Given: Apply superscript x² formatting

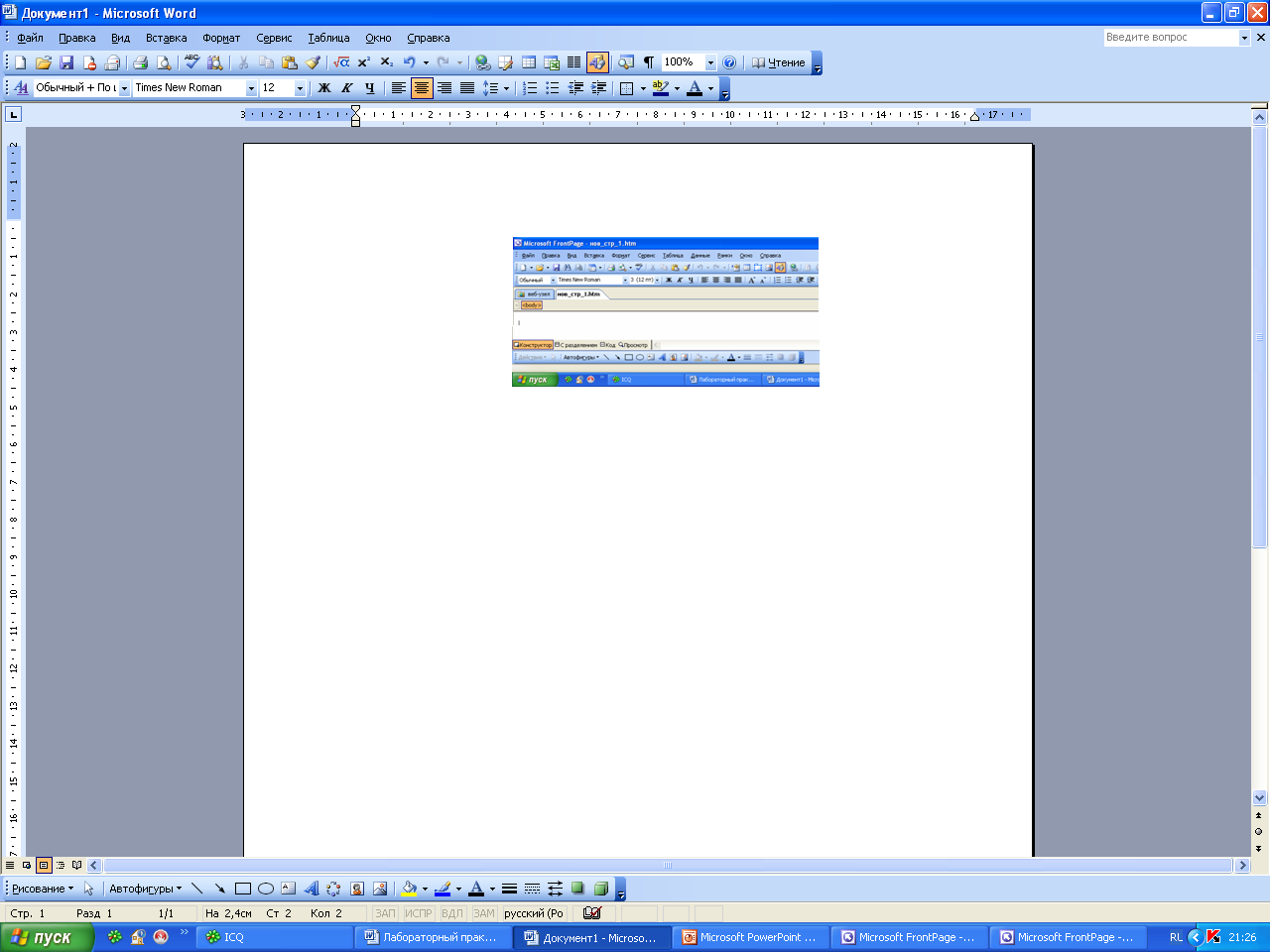Looking at the screenshot, I should (x=364, y=62).
